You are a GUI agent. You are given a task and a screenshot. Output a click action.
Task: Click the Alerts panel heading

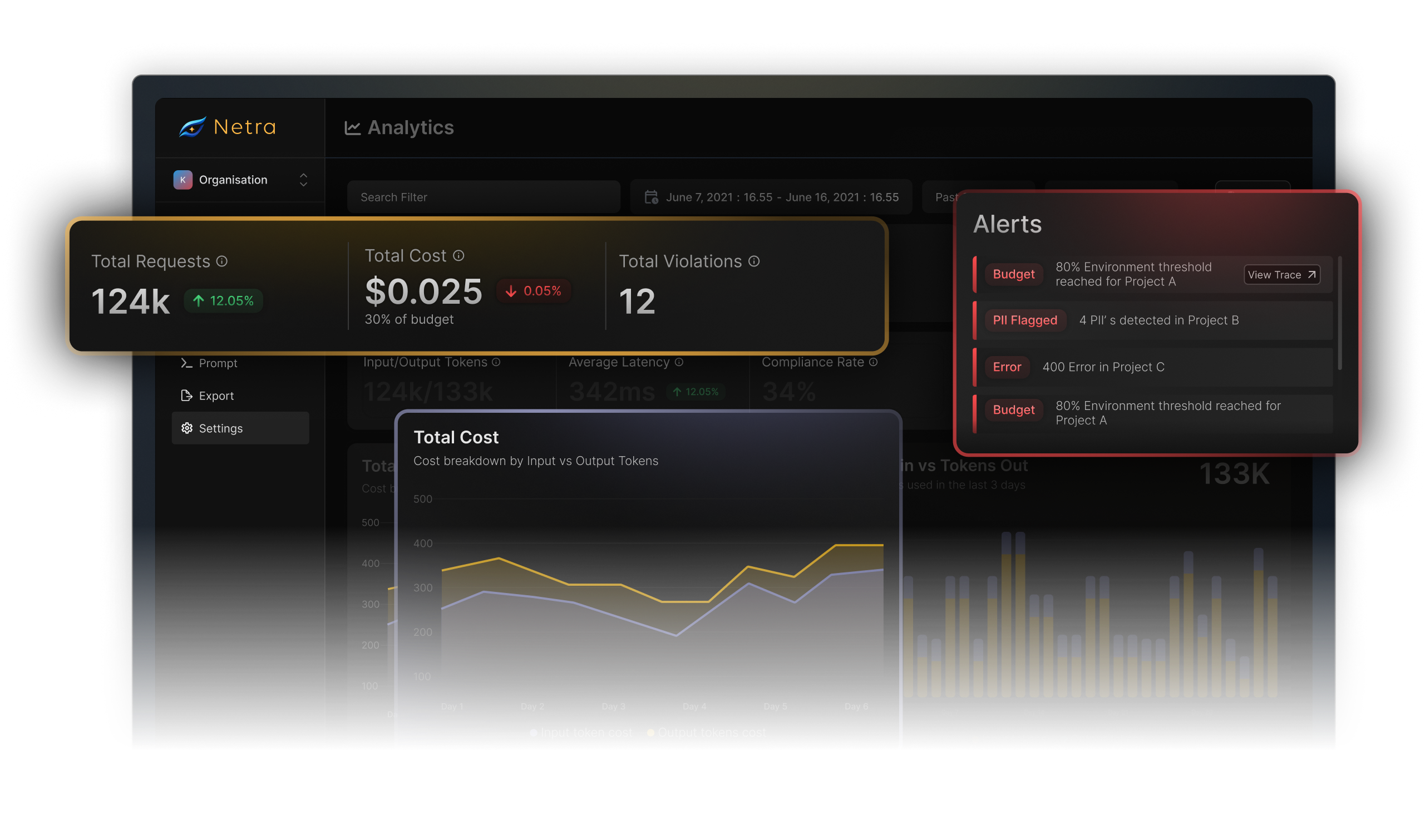click(1007, 224)
